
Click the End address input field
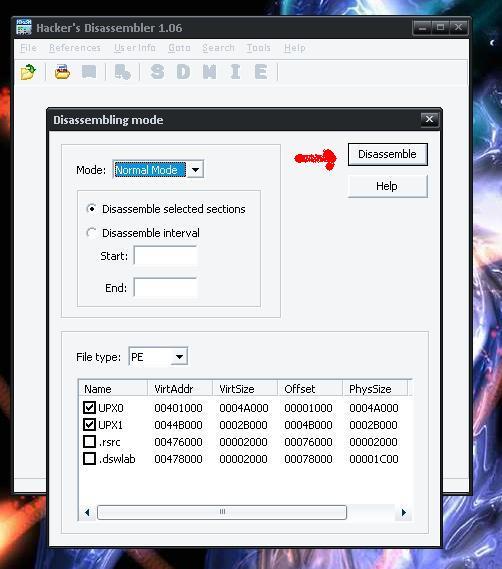point(166,287)
